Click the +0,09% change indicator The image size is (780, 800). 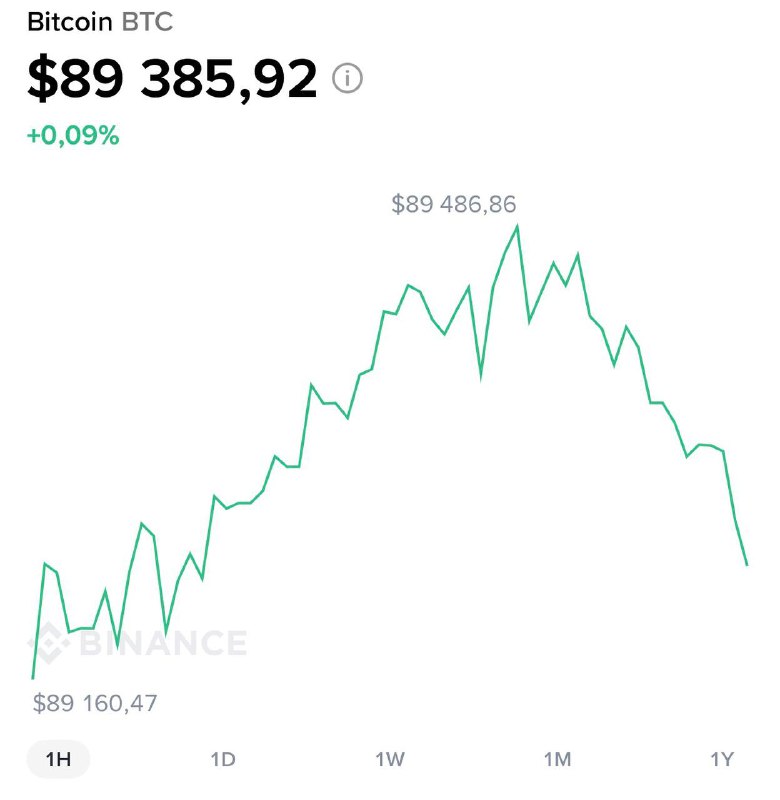pos(73,135)
